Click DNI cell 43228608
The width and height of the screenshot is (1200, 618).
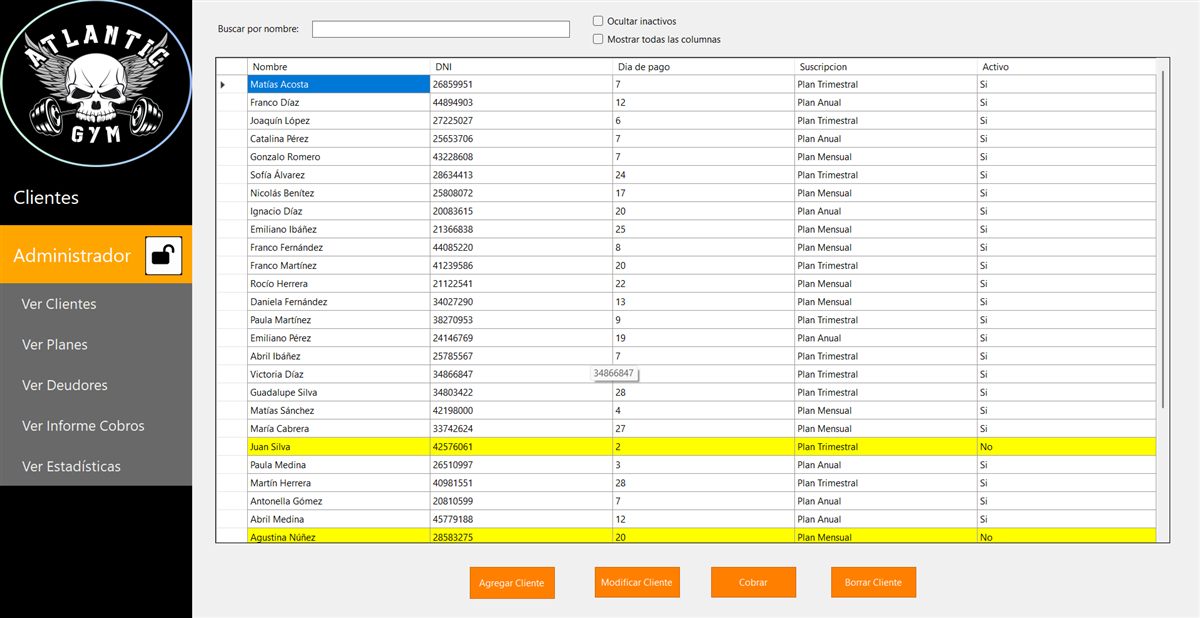click(x=521, y=157)
